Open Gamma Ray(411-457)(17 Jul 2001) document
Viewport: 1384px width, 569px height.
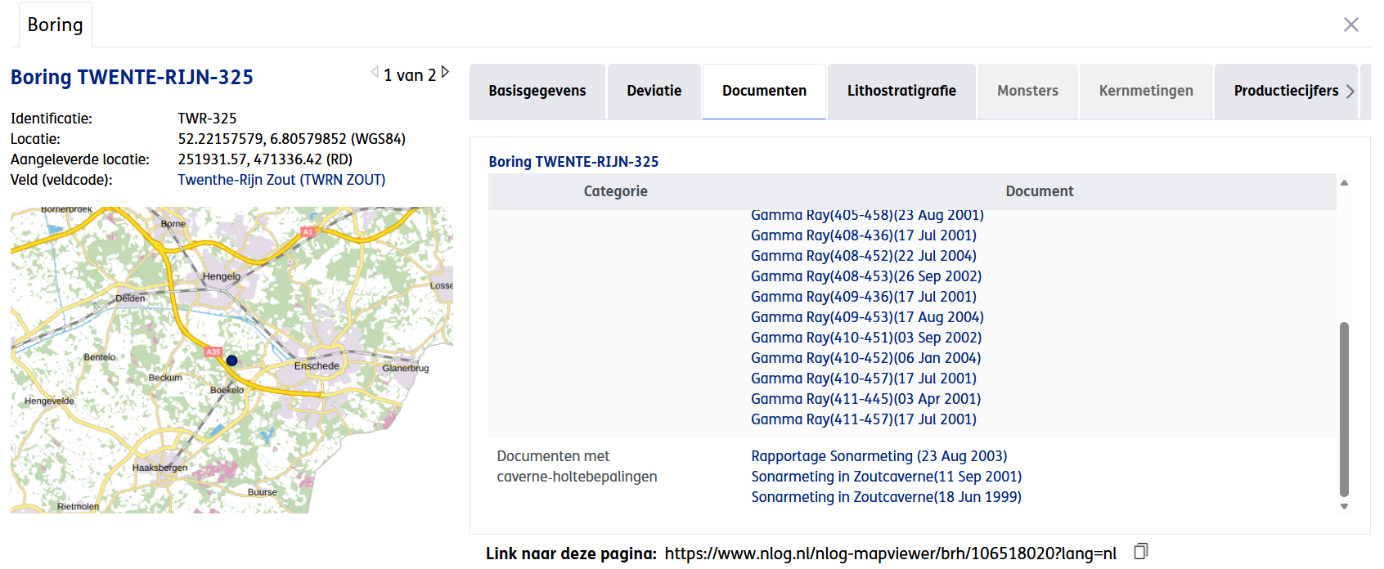(864, 419)
